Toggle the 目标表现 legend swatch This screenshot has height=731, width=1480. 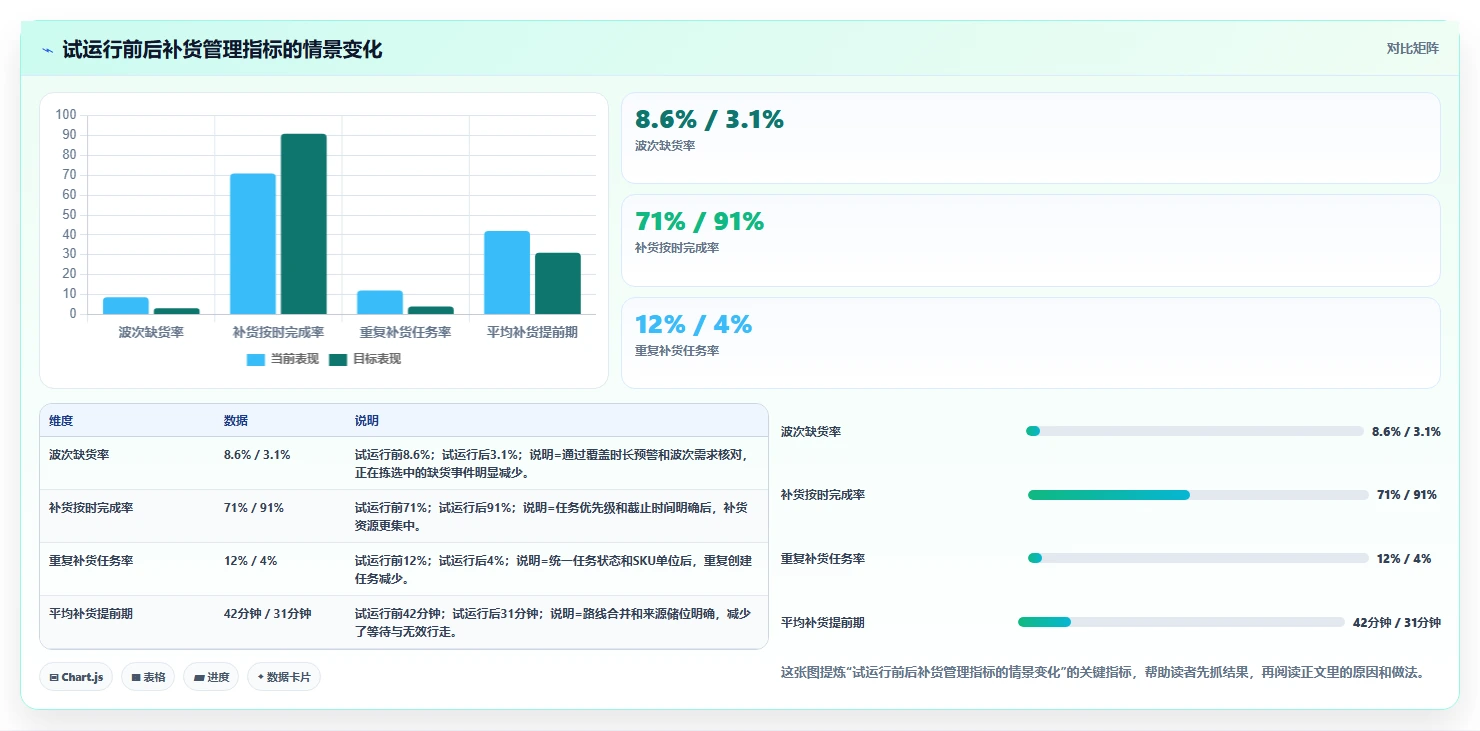(338, 360)
